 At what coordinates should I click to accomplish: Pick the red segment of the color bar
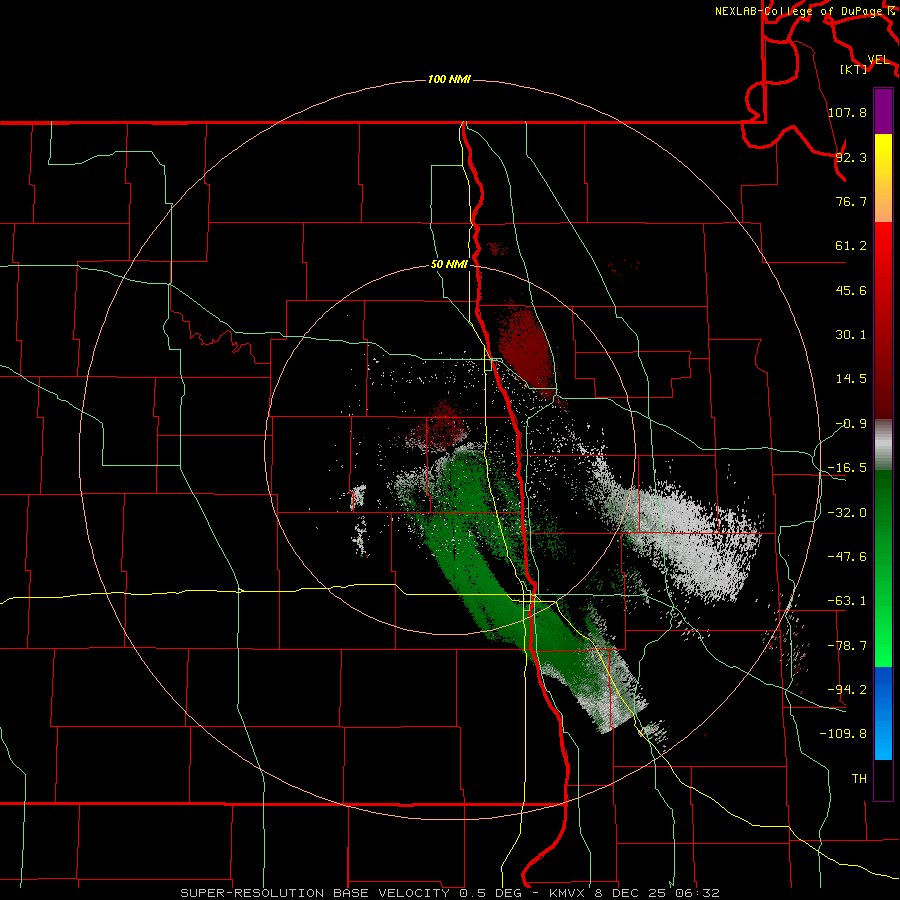coord(883,320)
